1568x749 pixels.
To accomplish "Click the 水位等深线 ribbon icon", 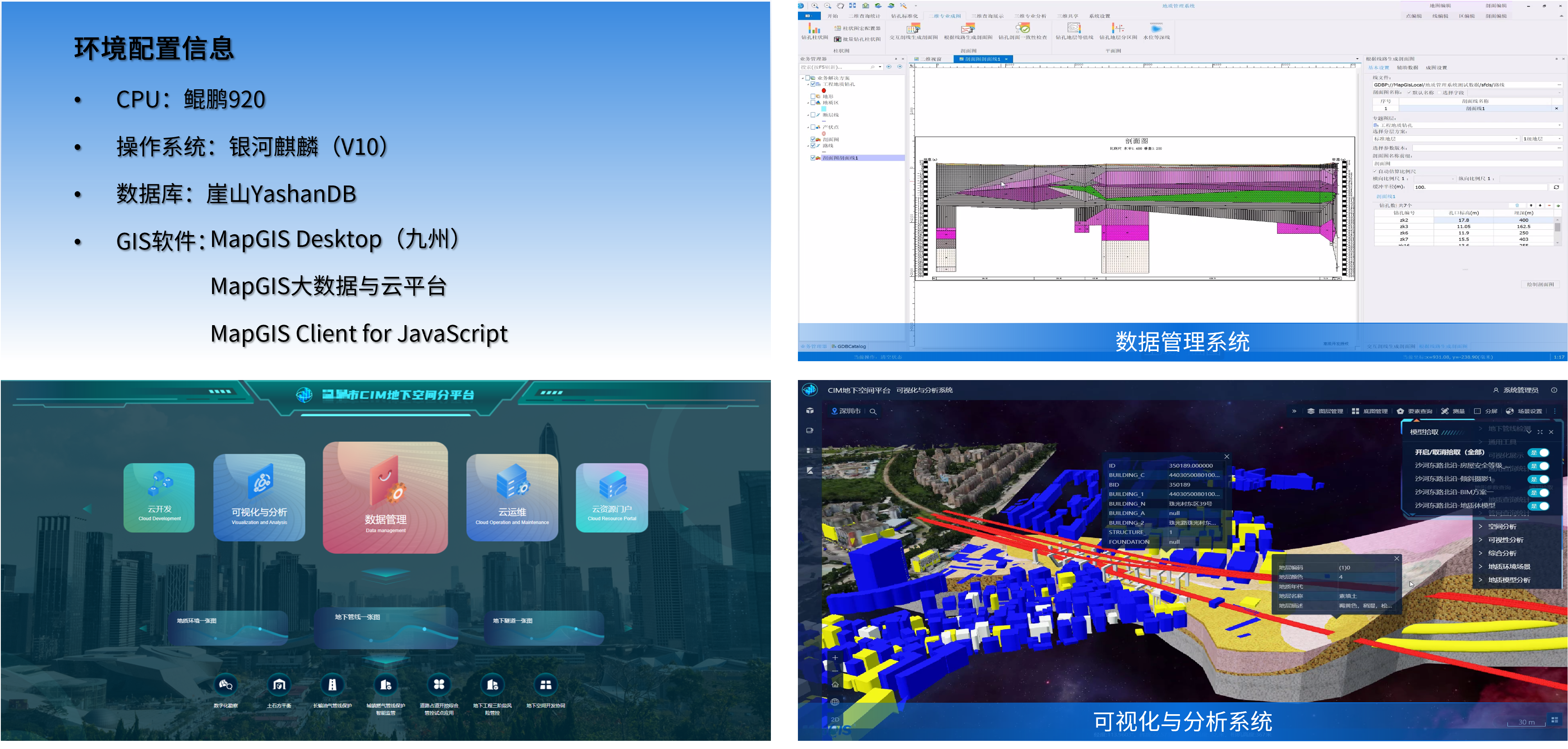I will [1157, 28].
